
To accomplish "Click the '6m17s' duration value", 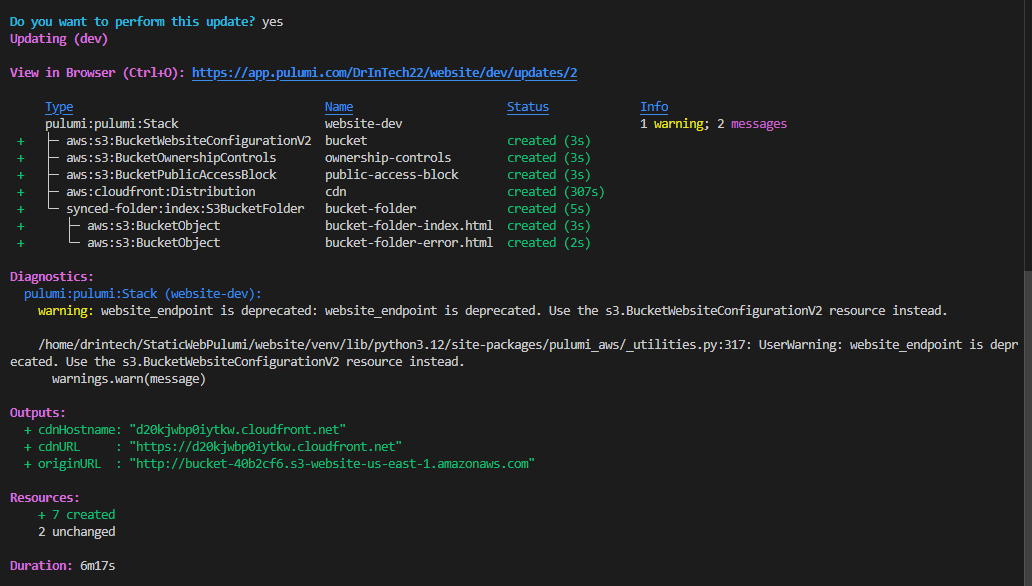I will 97,566.
